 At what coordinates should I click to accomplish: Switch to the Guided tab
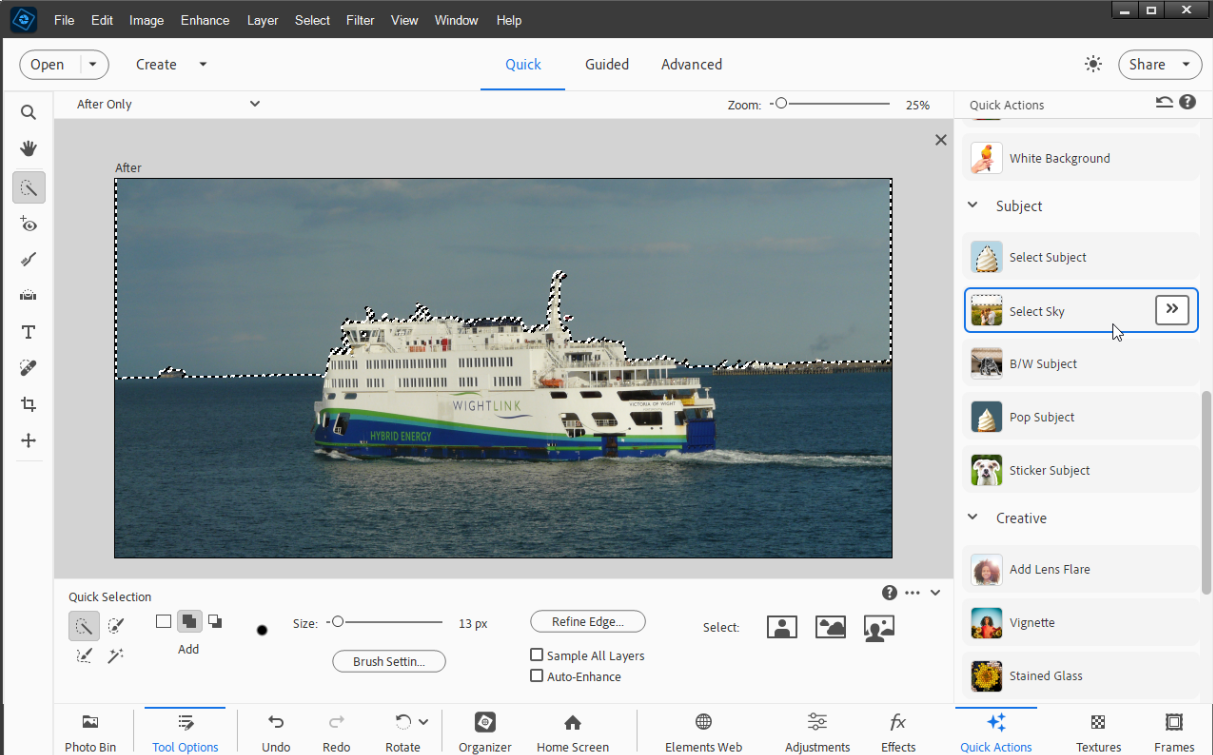(x=606, y=64)
